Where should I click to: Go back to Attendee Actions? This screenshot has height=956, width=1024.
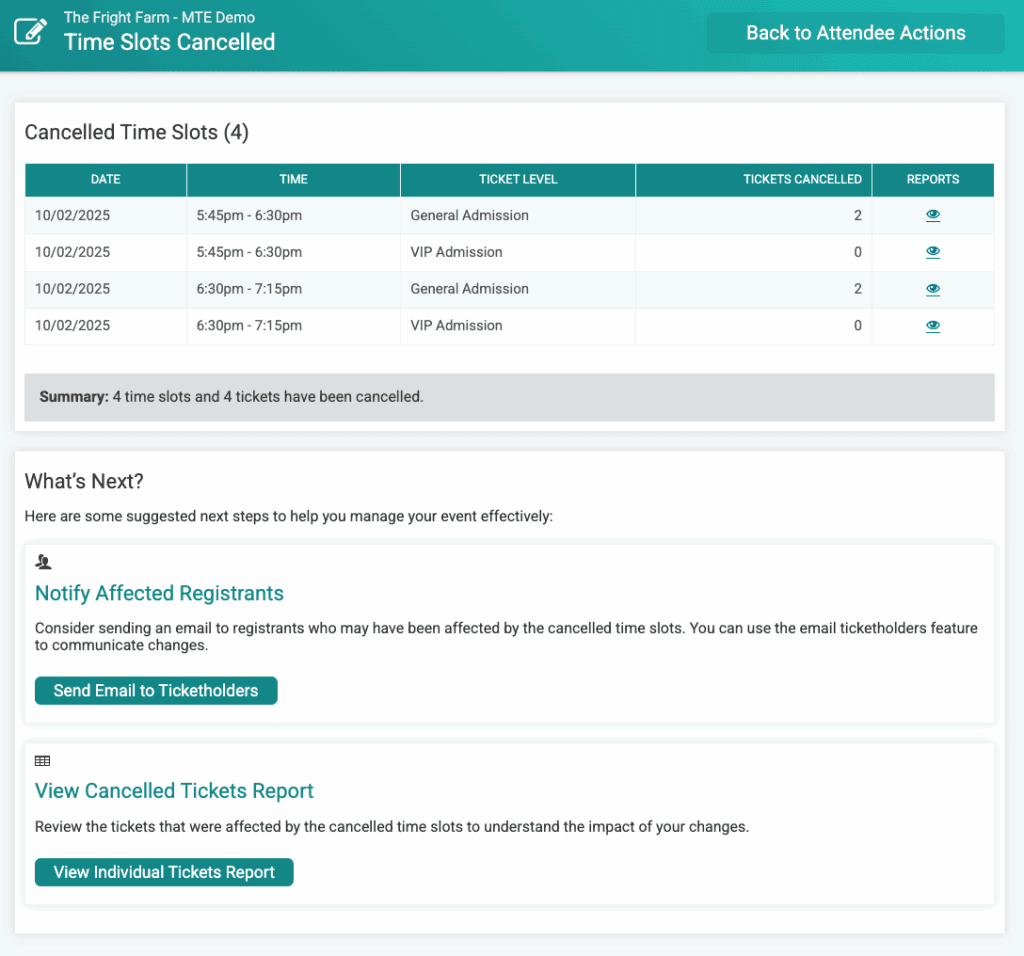point(855,33)
